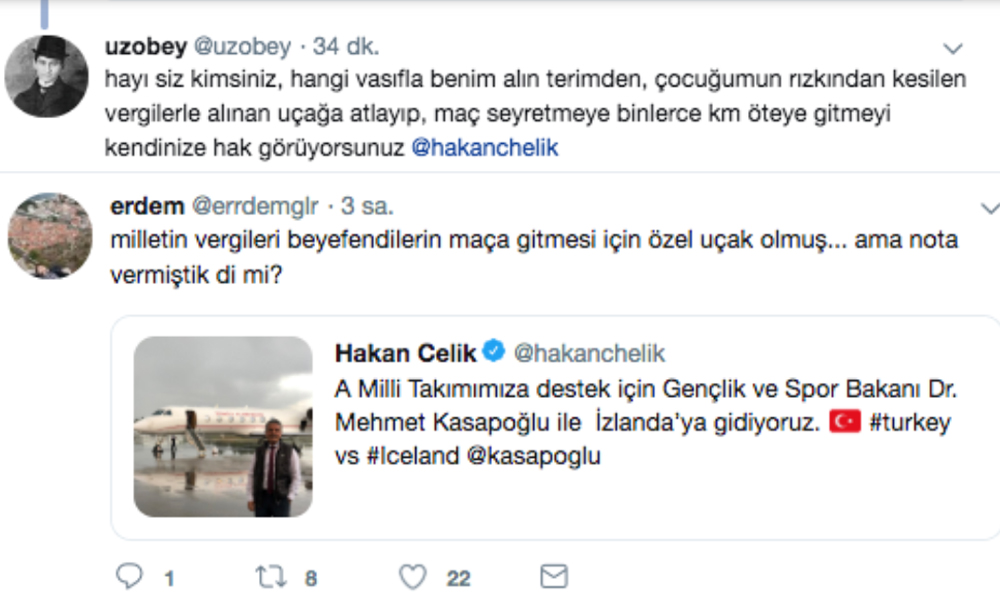
Task: Open erdem's profile avatar
Action: coord(49,235)
